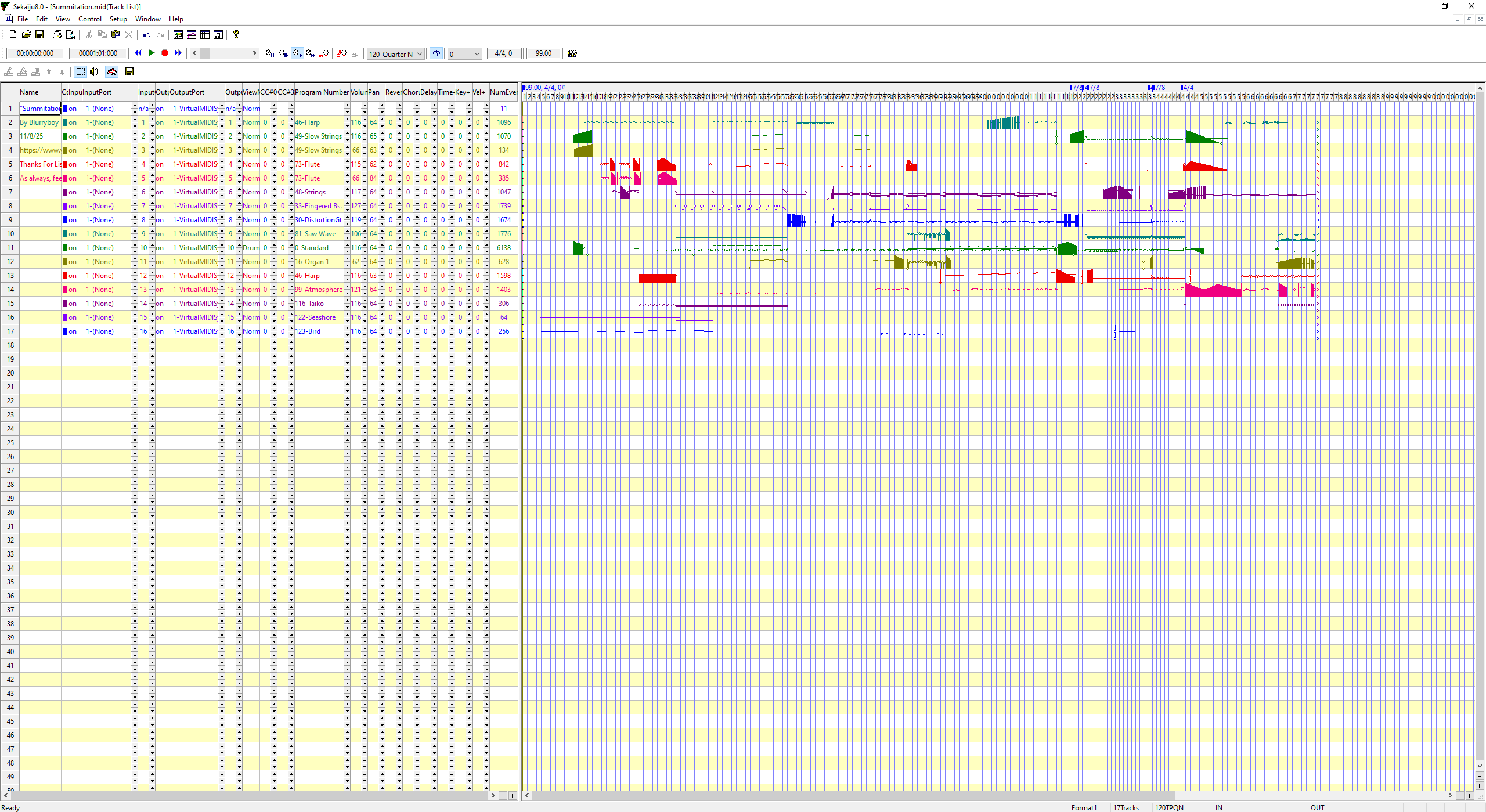The width and height of the screenshot is (1486, 812).
Task: Open the Event List window icon
Action: coord(205,35)
